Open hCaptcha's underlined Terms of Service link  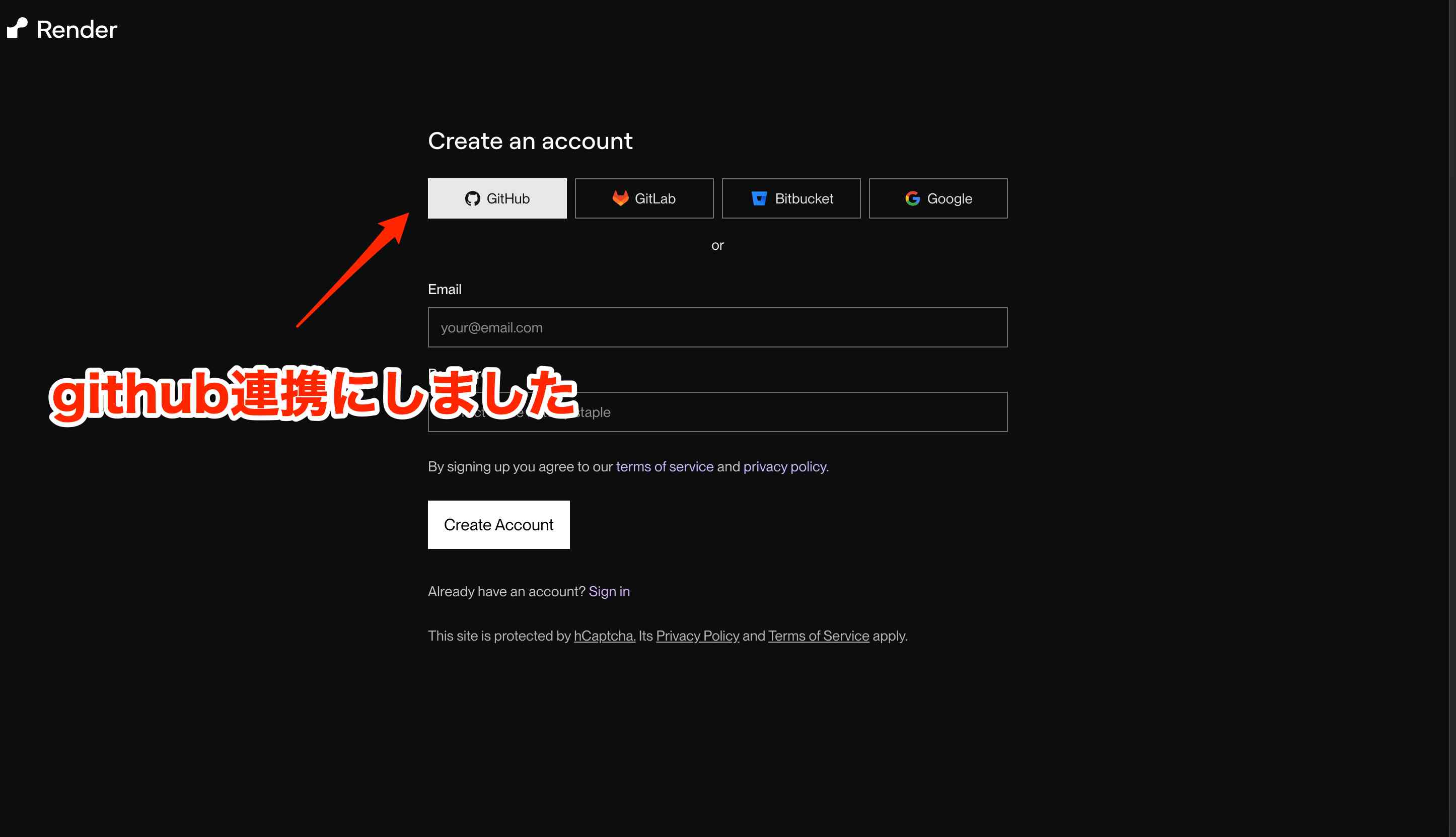[818, 636]
